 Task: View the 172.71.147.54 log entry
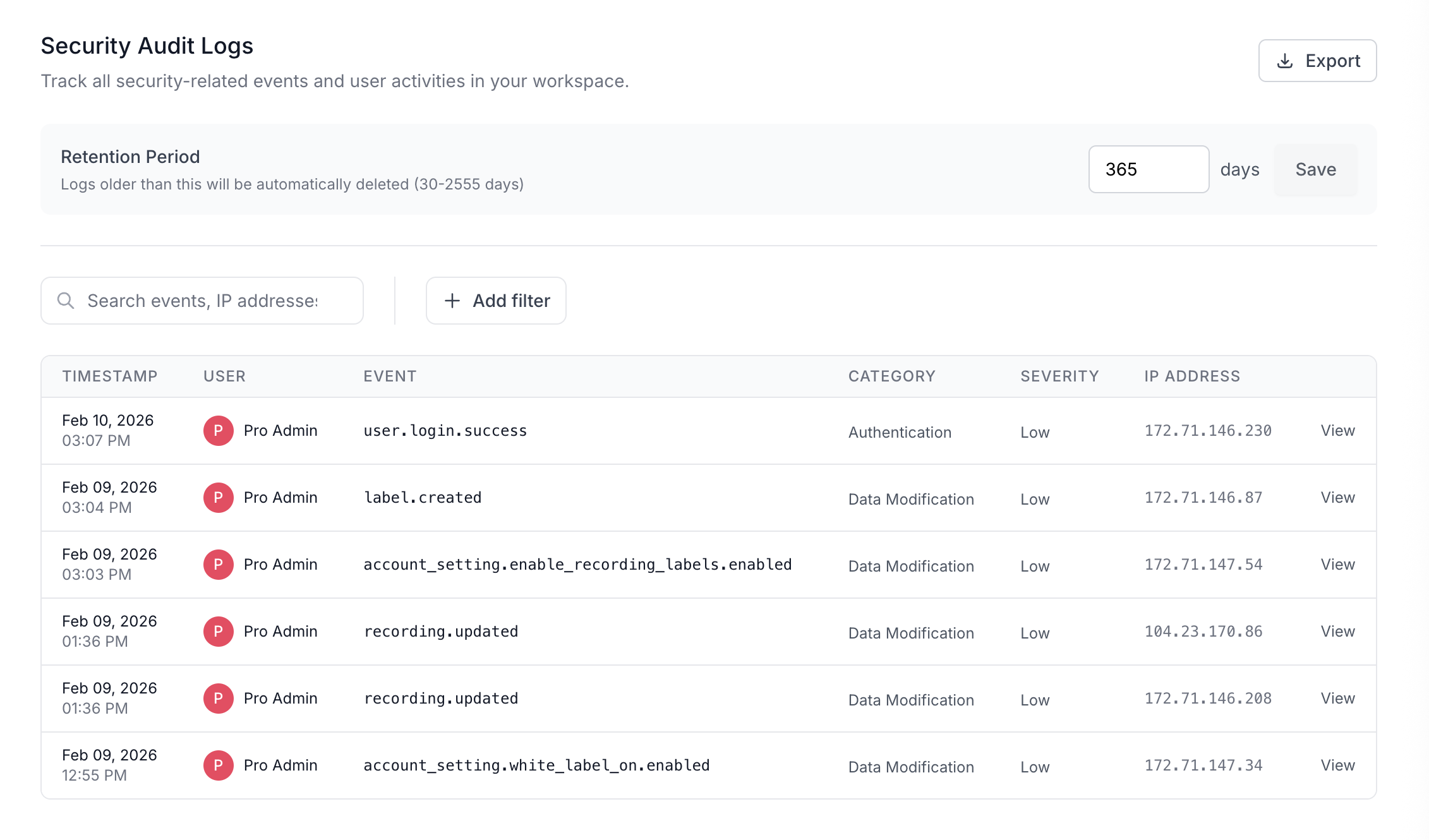(x=1337, y=565)
